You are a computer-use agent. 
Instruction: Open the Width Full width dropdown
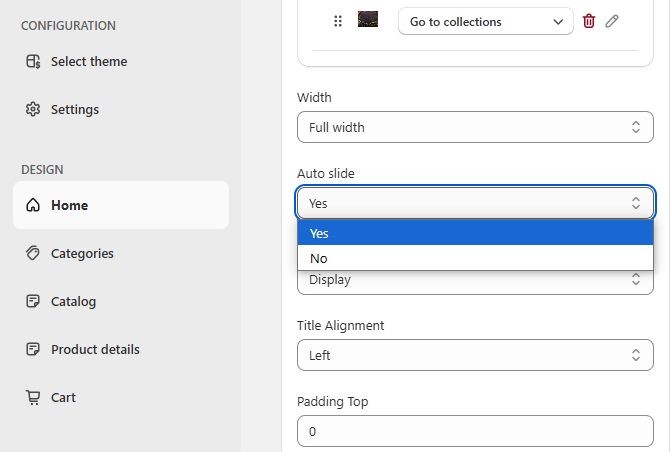coord(475,127)
